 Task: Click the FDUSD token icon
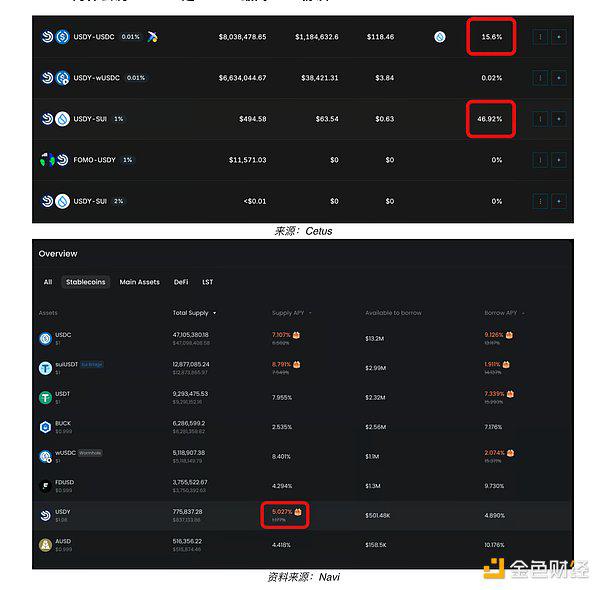(x=45, y=486)
